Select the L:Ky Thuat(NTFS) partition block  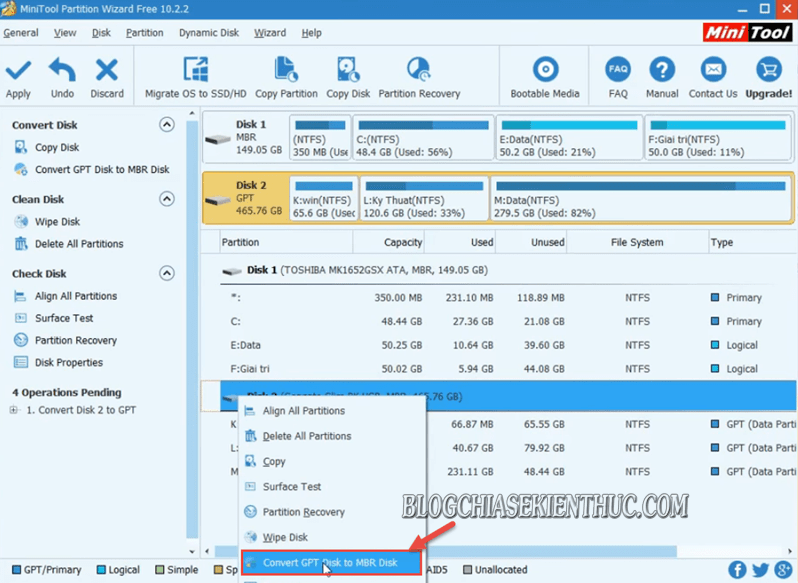coord(424,199)
